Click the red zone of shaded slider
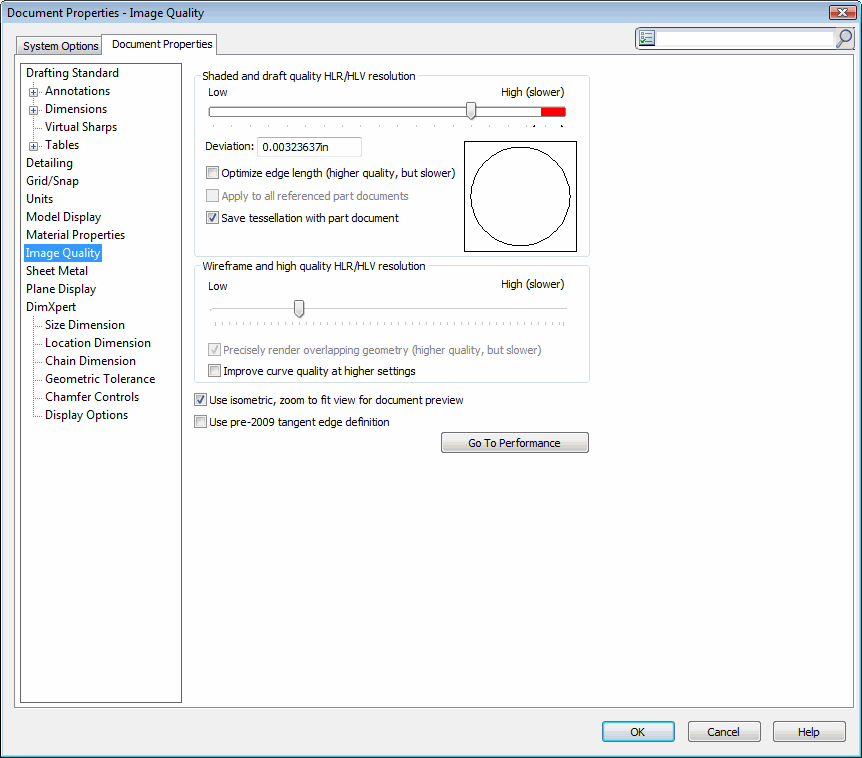Screen dimensions: 862x758 coord(553,112)
